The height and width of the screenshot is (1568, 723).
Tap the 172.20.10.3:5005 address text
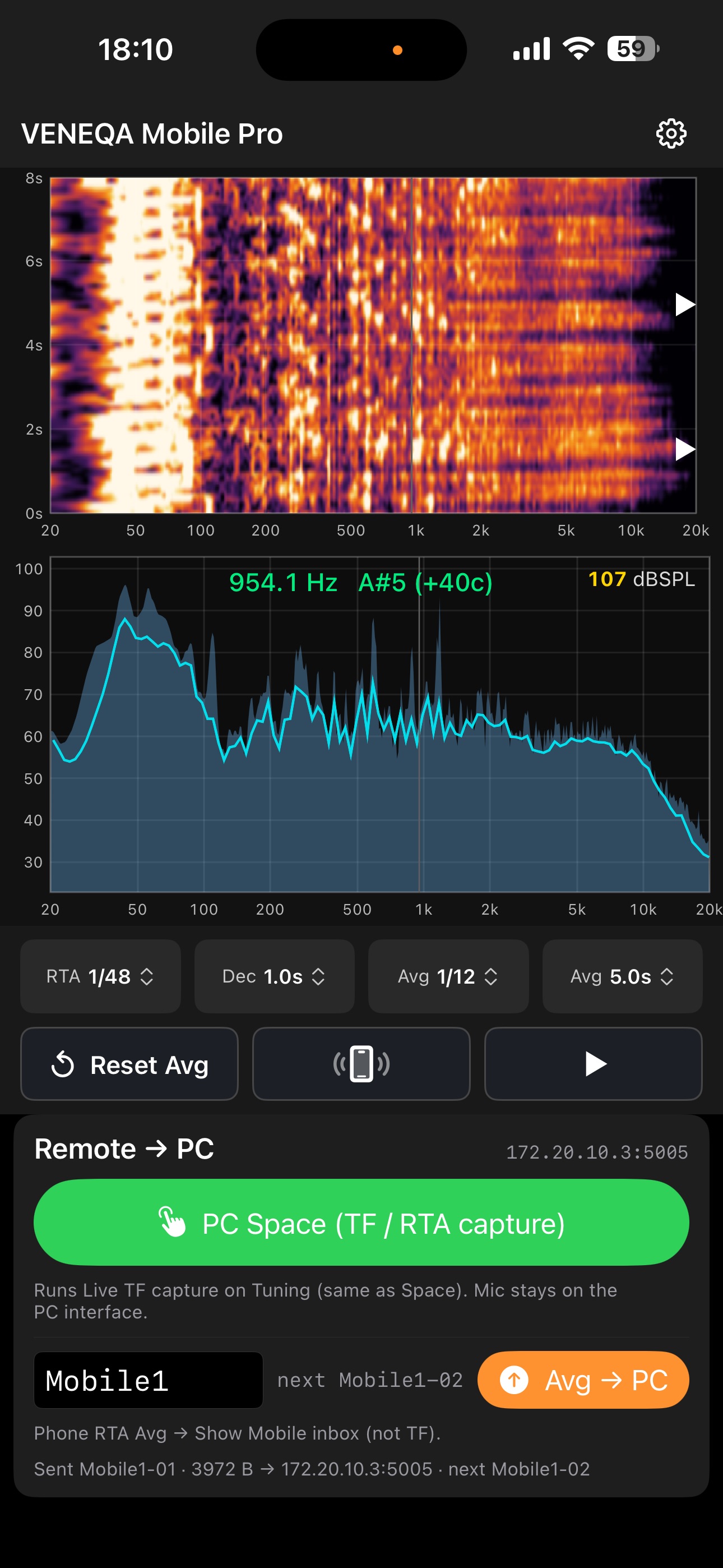point(597,1152)
